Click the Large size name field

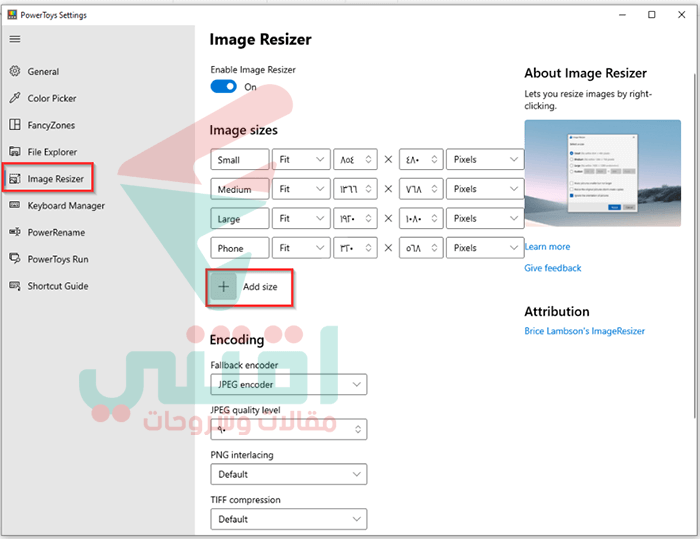tap(240, 218)
